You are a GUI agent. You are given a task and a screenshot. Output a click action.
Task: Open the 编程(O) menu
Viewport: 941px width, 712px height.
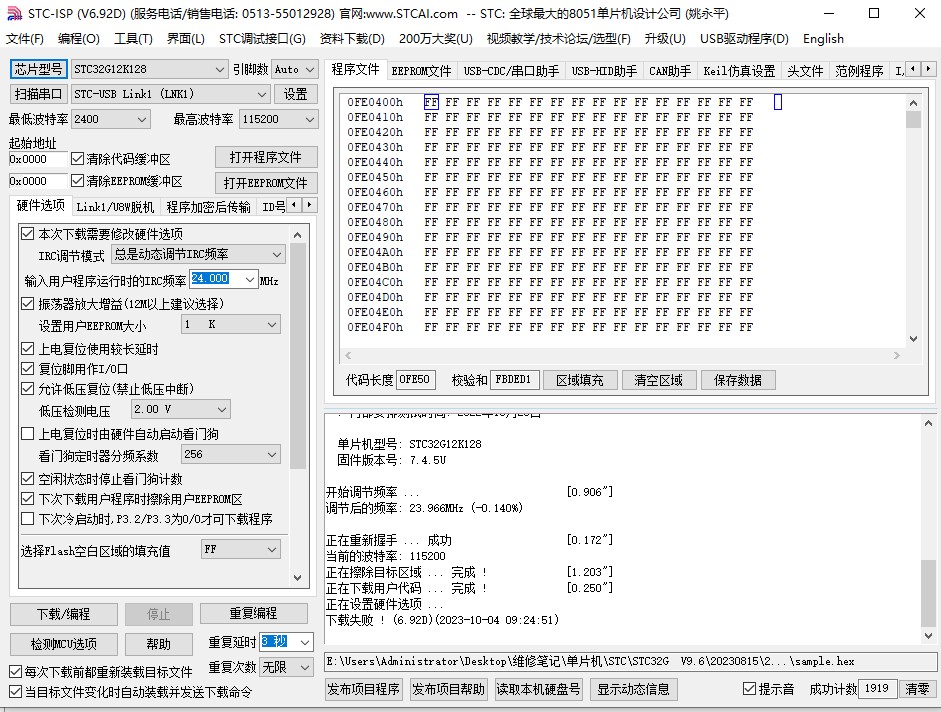click(x=79, y=39)
